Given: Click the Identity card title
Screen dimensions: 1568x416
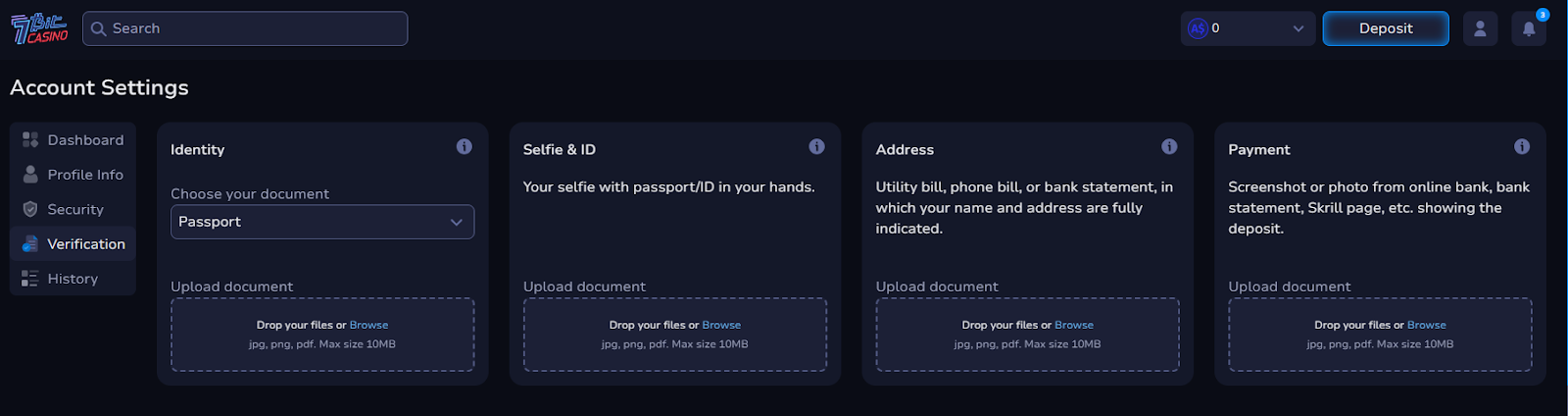Looking at the screenshot, I should coord(198,149).
